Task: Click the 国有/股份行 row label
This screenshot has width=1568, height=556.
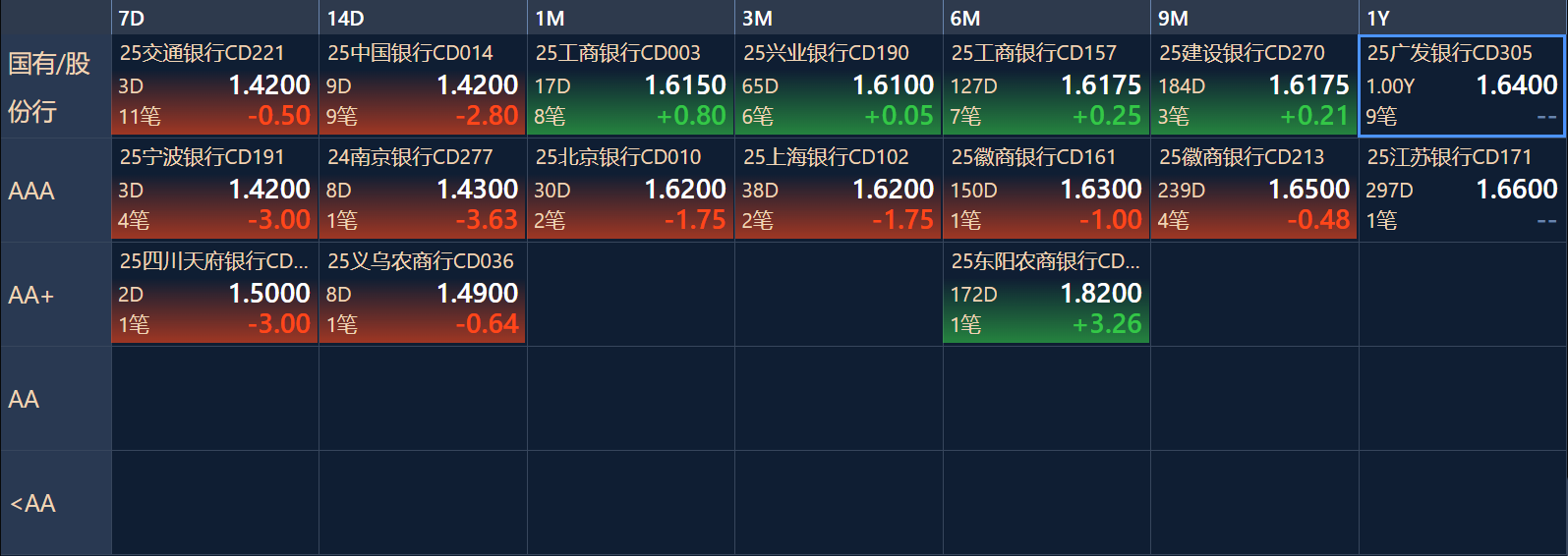Action: tap(55, 86)
